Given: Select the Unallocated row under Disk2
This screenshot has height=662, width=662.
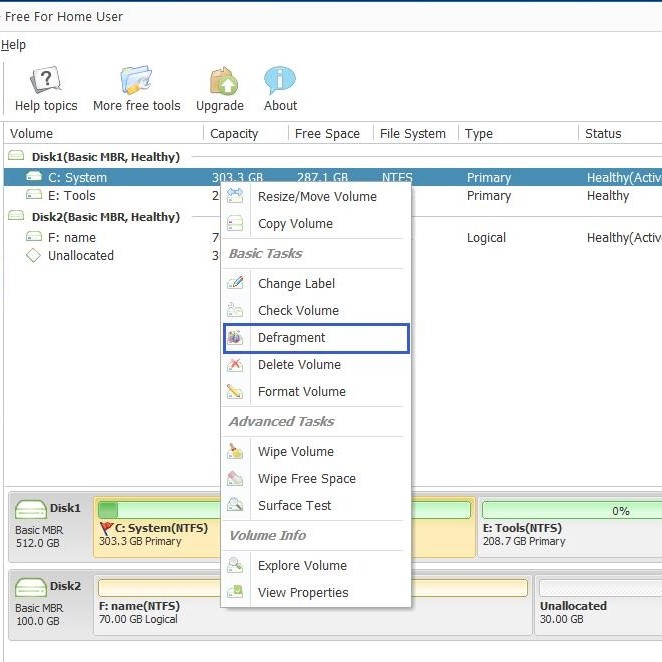Looking at the screenshot, I should point(333,255).
